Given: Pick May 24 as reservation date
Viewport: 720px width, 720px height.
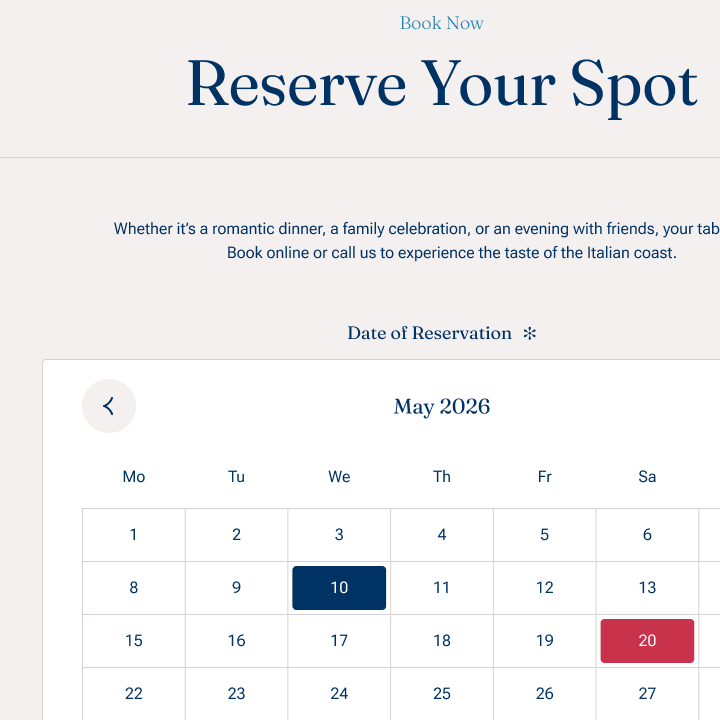Looking at the screenshot, I should tap(339, 694).
